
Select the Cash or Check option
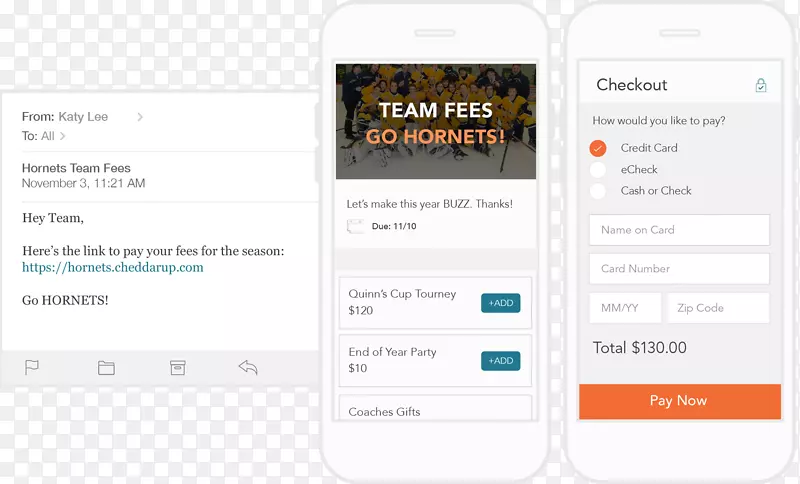(598, 191)
